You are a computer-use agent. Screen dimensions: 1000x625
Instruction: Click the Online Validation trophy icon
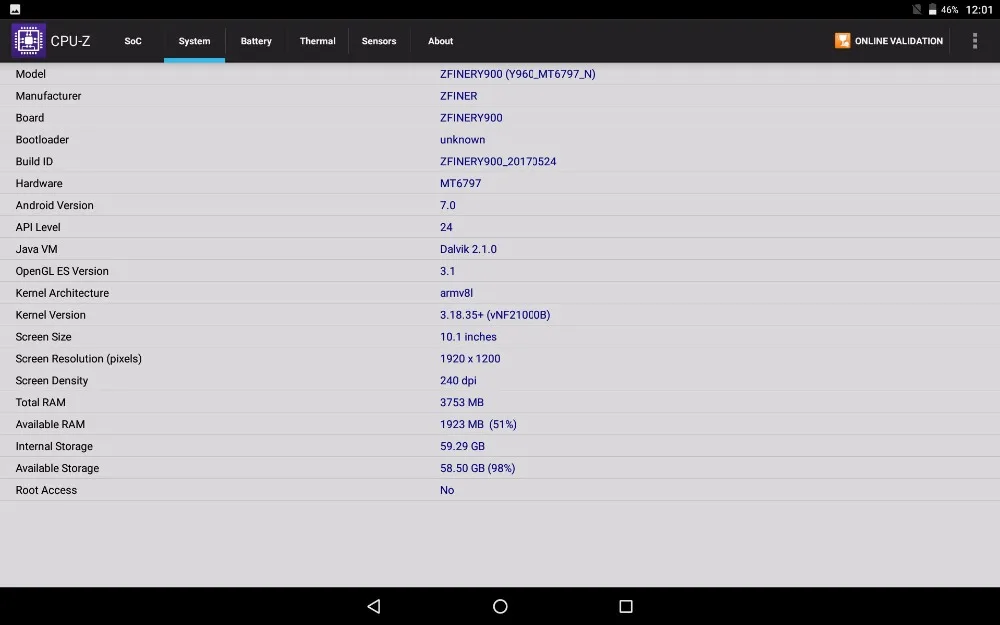[x=842, y=41]
